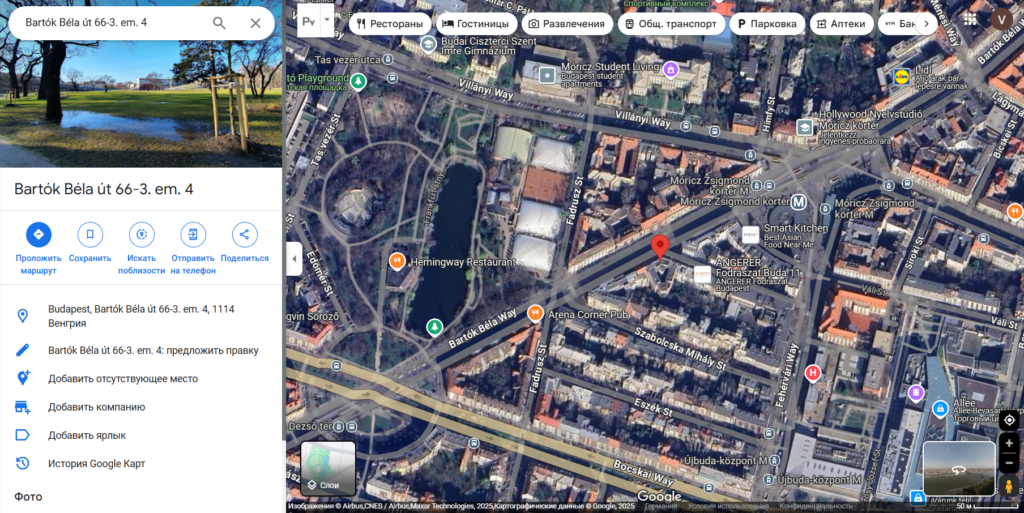Open История Google Карт

tap(141, 463)
